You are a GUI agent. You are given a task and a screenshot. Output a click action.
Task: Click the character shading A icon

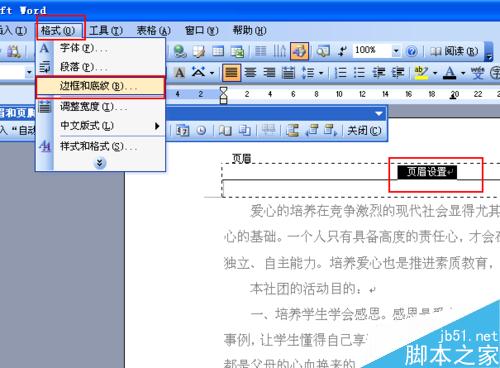pyautogui.click(x=179, y=72)
